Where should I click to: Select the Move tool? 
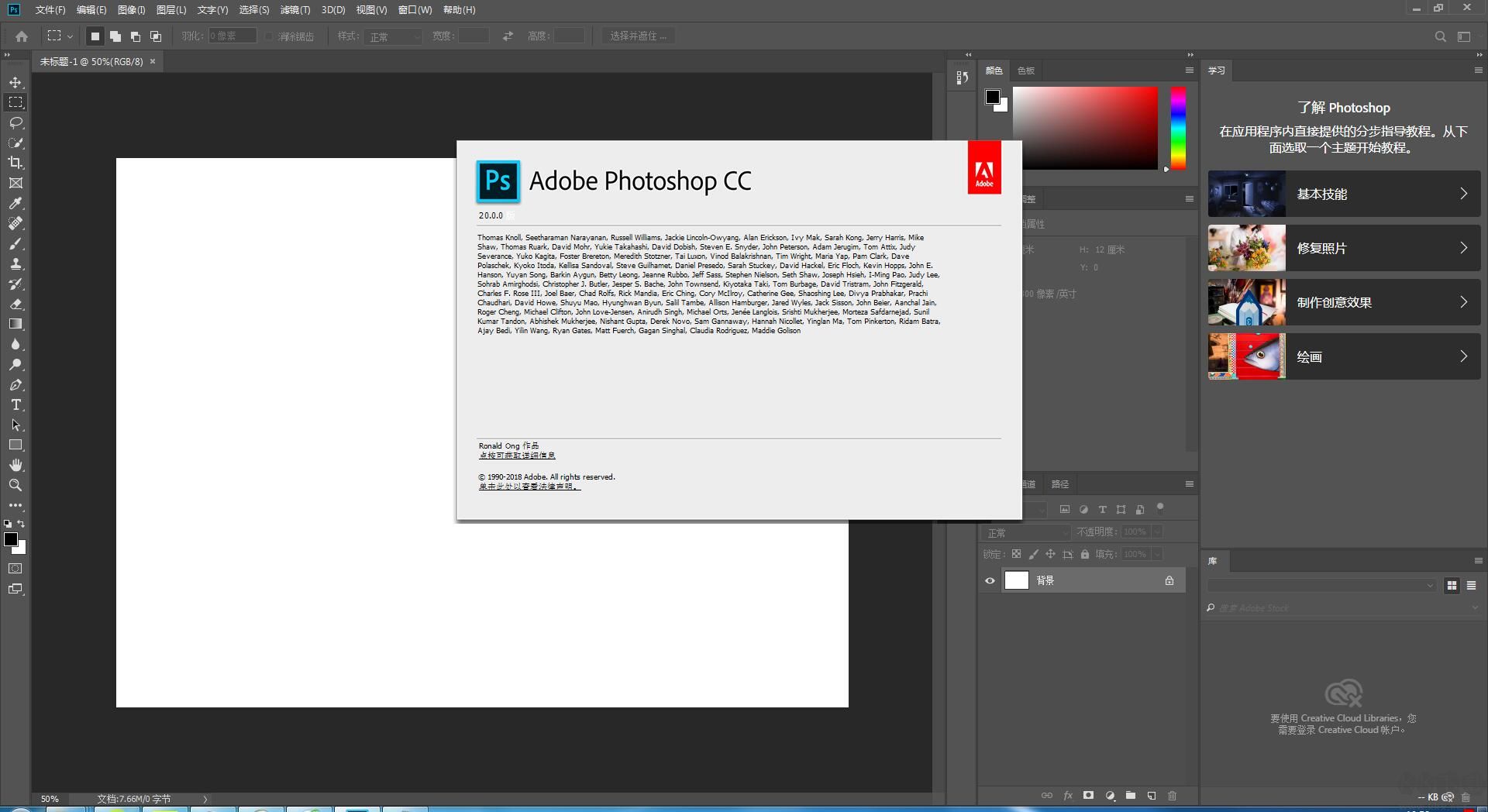(x=15, y=81)
